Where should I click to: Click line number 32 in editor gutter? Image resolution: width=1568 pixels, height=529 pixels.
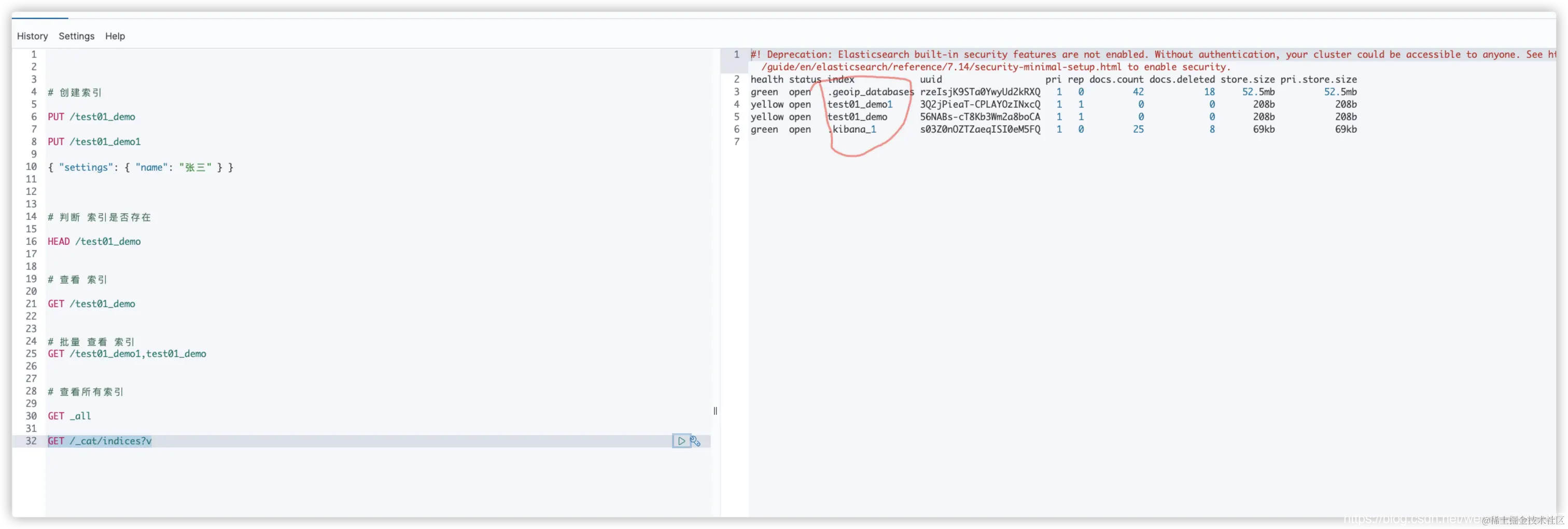(x=31, y=441)
